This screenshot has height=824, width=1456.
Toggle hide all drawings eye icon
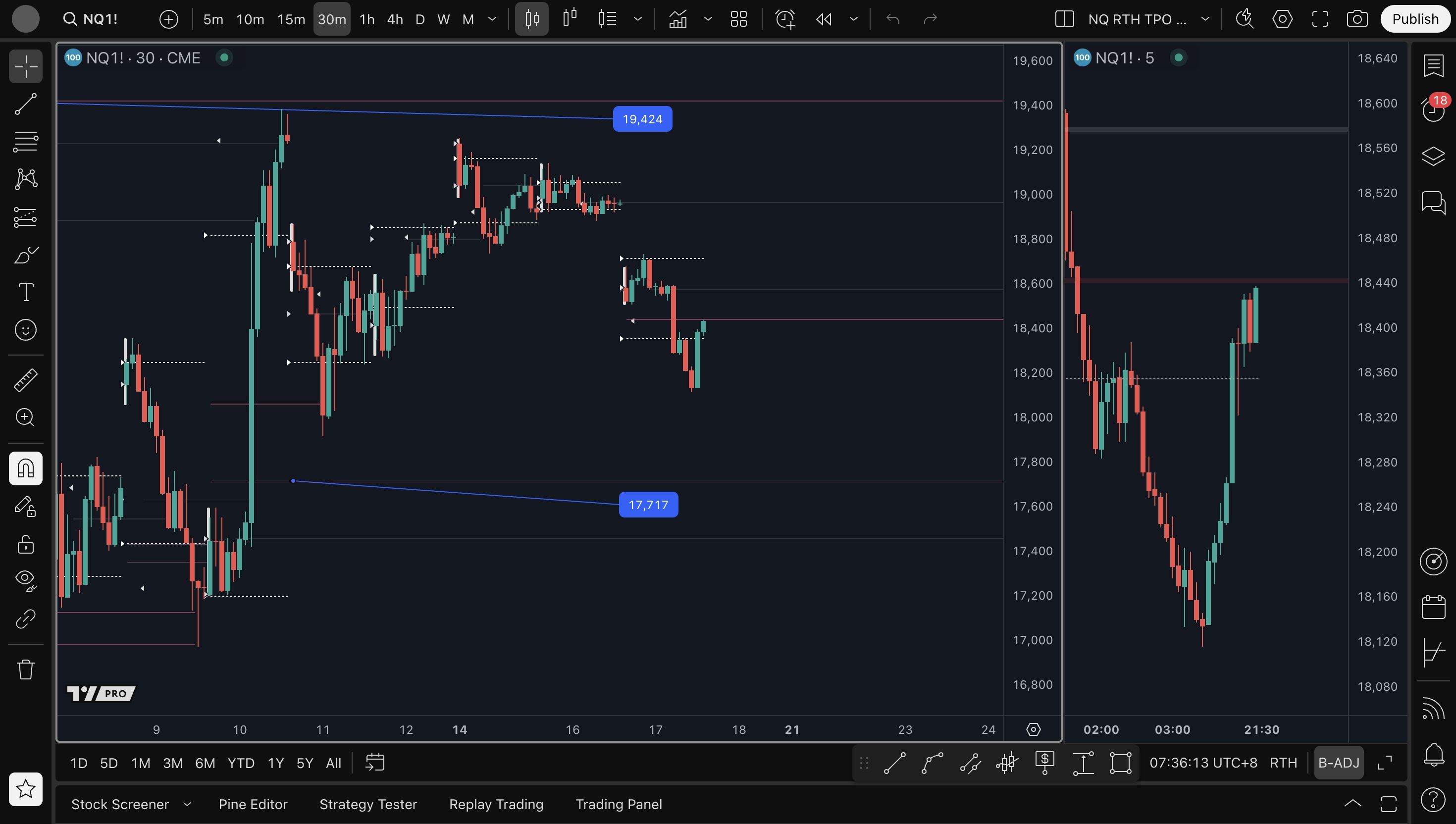point(25,580)
